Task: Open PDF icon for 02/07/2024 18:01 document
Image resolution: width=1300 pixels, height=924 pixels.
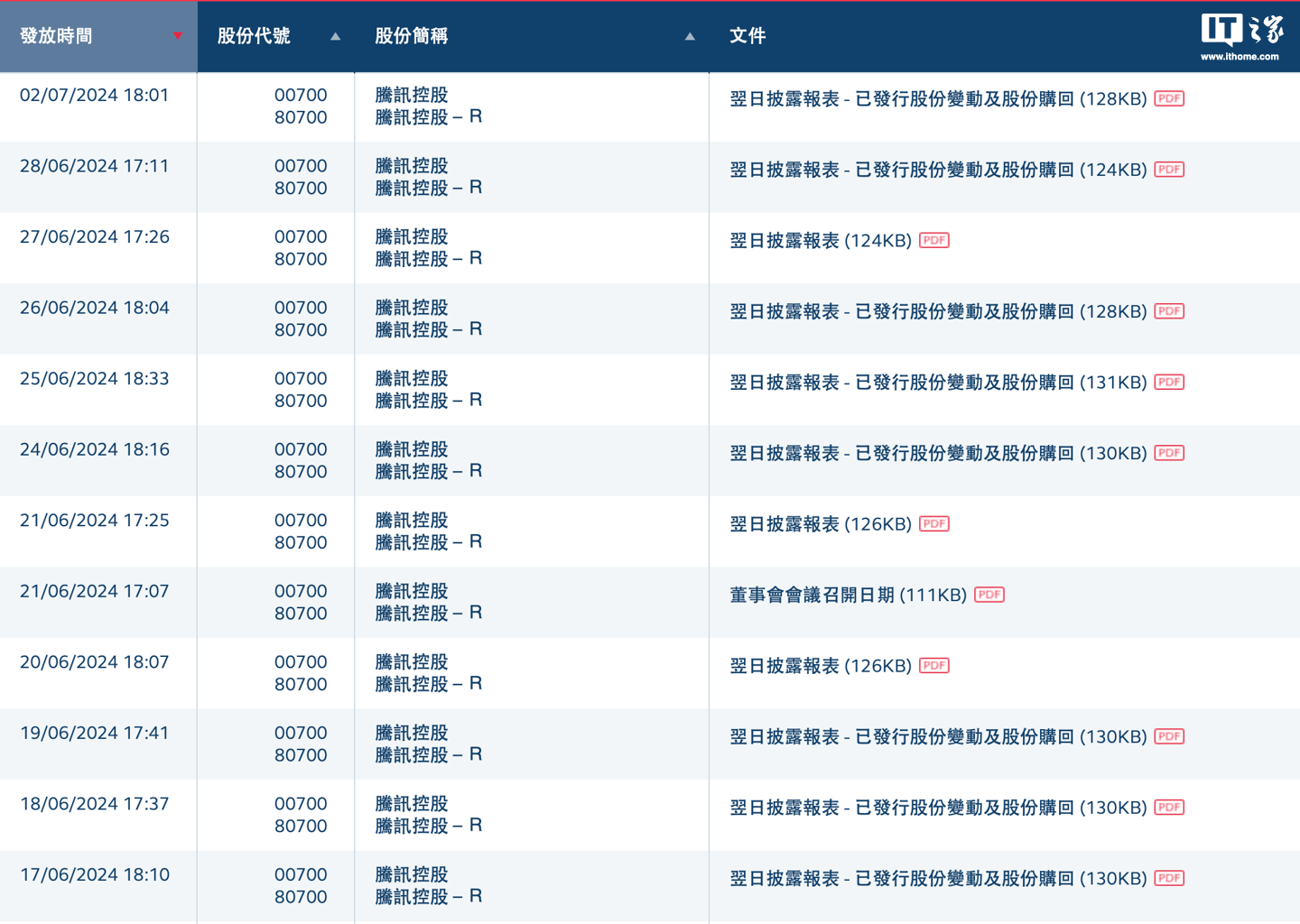Action: [1169, 98]
